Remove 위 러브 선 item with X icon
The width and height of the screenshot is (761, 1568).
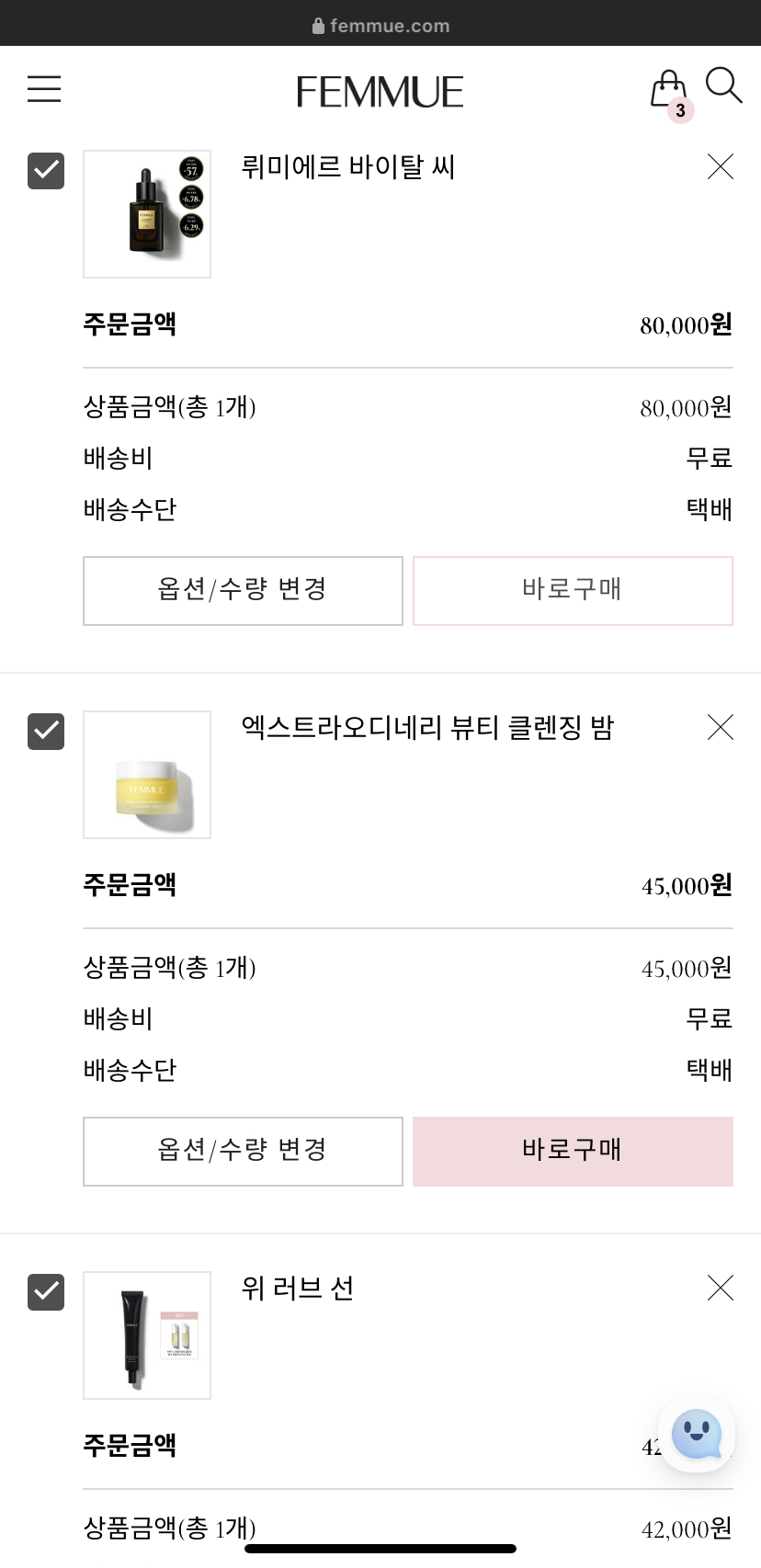click(x=721, y=1288)
